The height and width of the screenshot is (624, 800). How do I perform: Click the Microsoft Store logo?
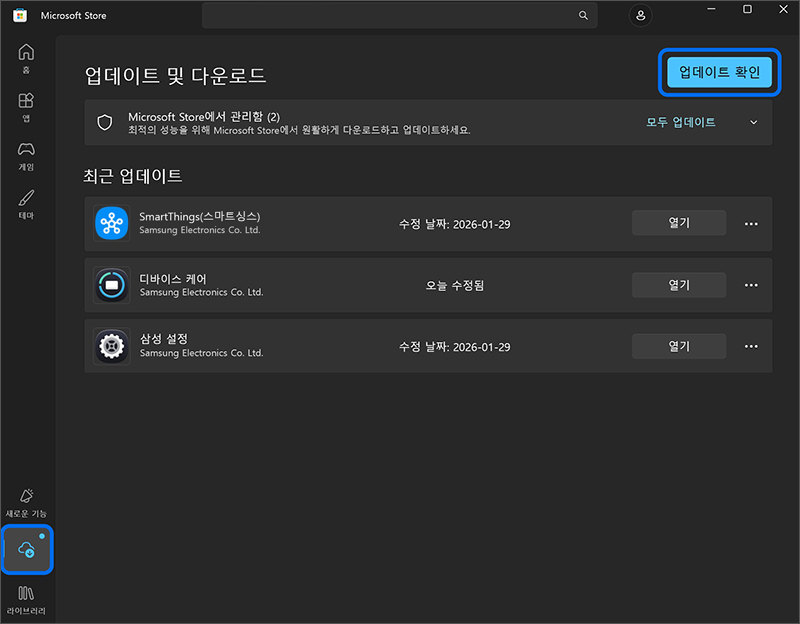19,15
